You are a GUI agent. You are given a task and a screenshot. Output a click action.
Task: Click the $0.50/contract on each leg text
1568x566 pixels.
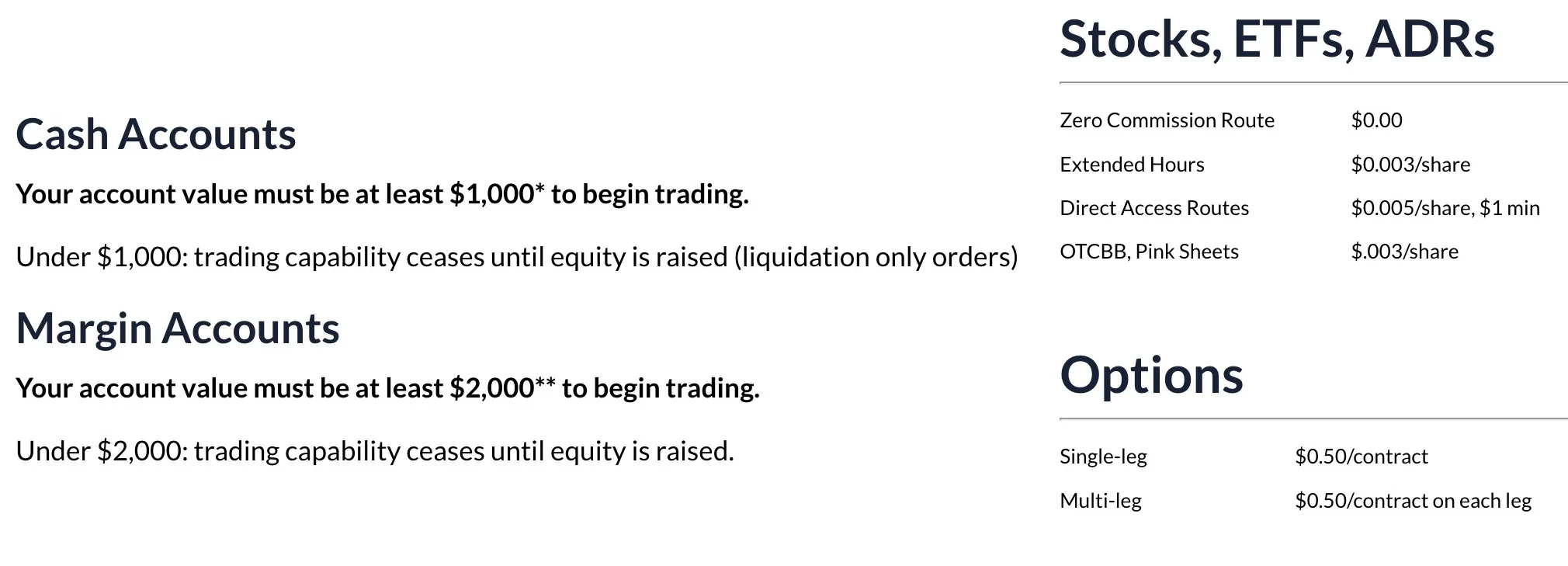[x=1413, y=501]
